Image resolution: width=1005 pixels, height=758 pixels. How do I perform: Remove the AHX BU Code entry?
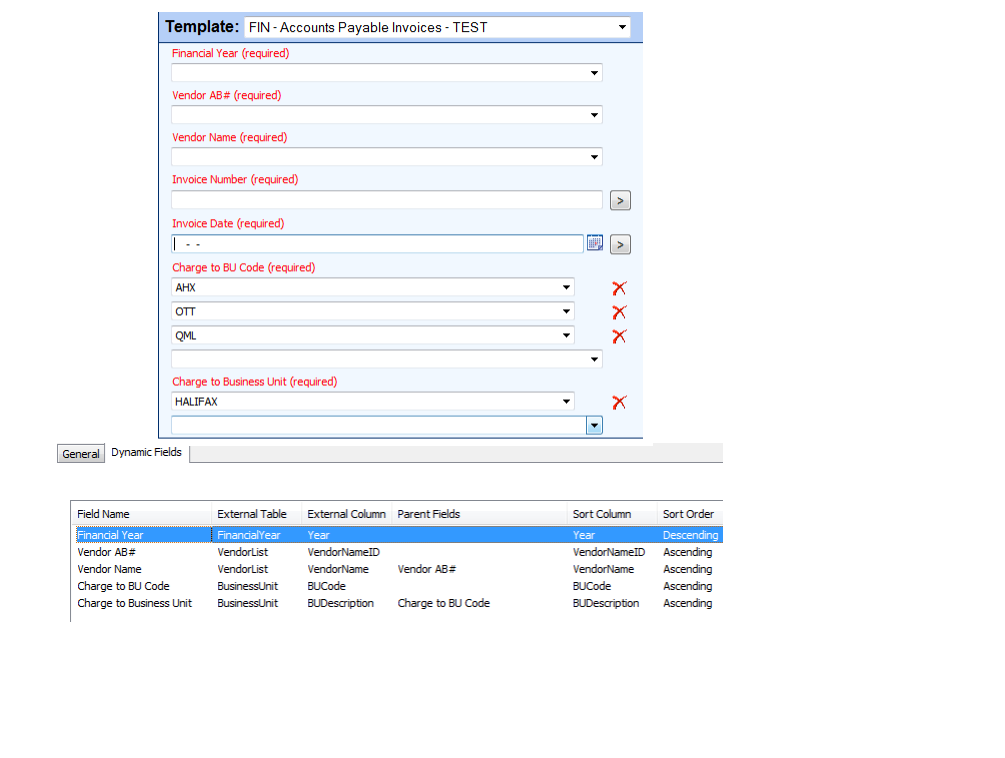coord(619,288)
